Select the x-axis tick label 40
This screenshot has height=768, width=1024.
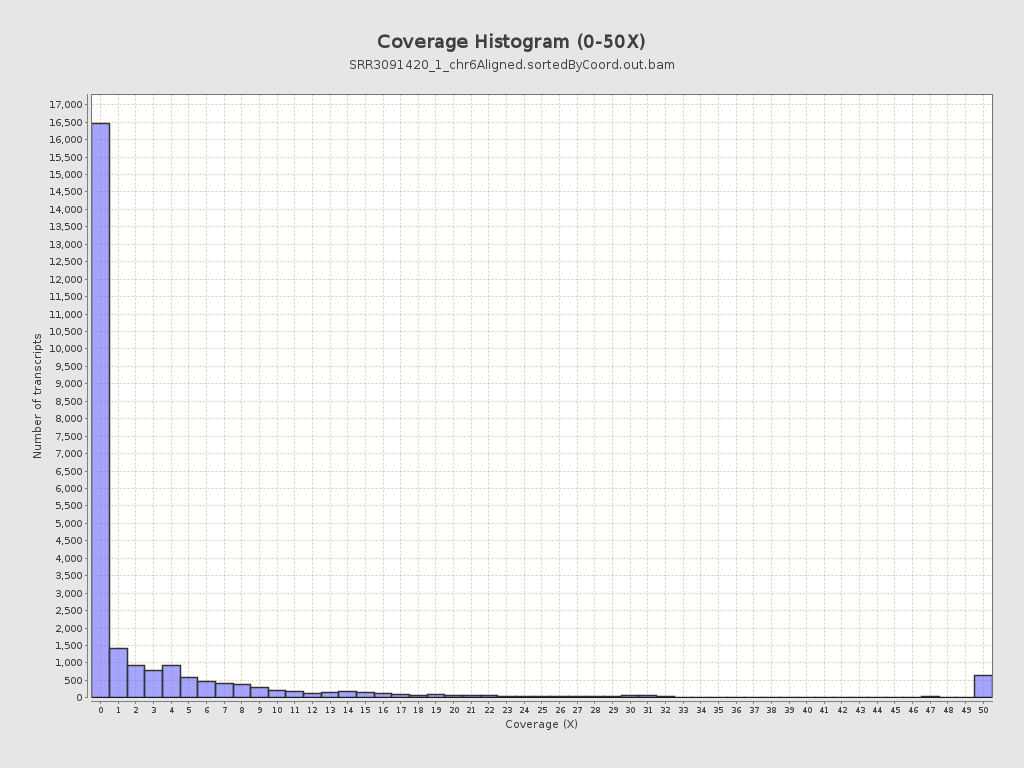[807, 710]
